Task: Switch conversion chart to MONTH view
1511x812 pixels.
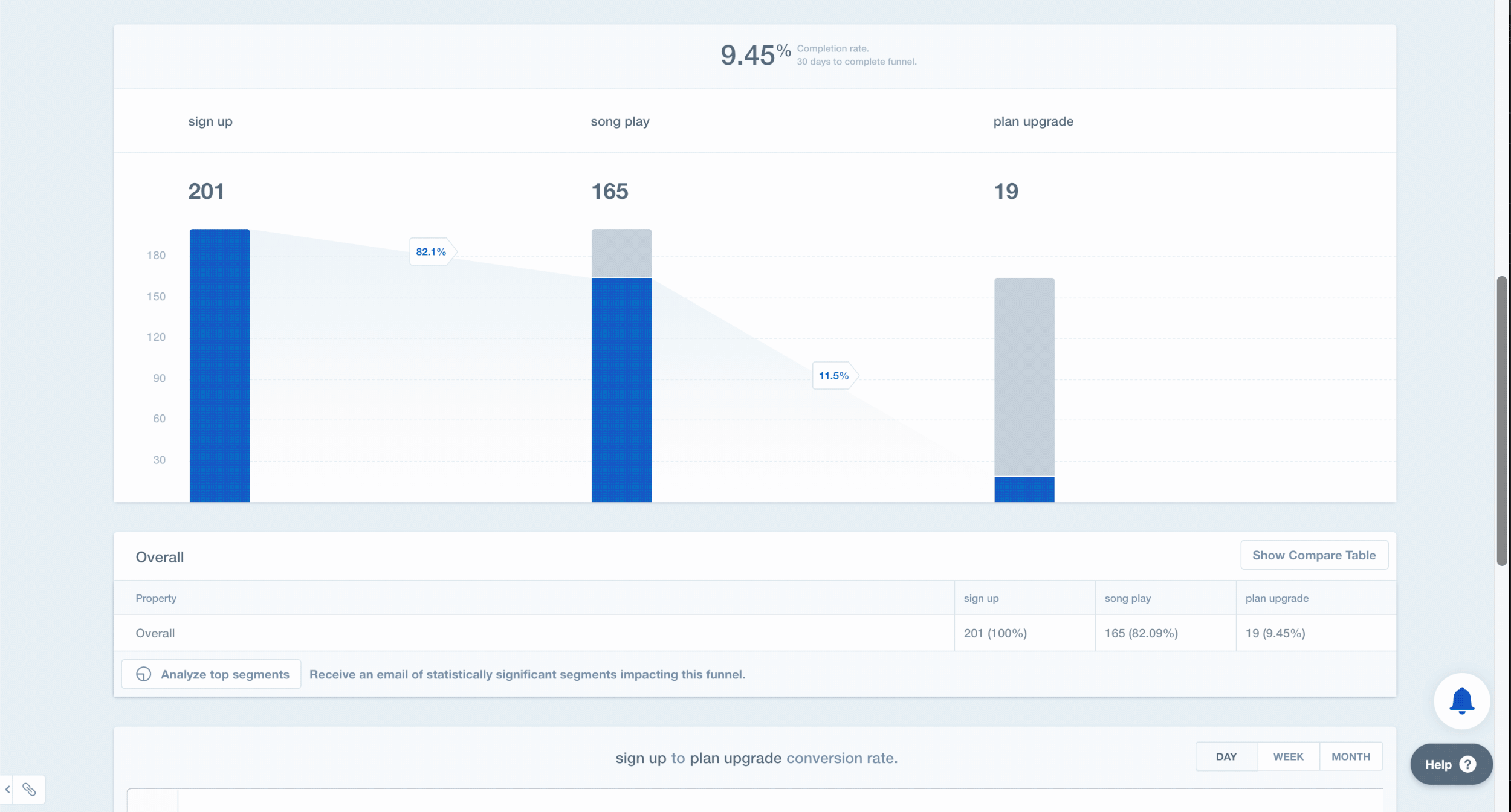Action: (1350, 756)
